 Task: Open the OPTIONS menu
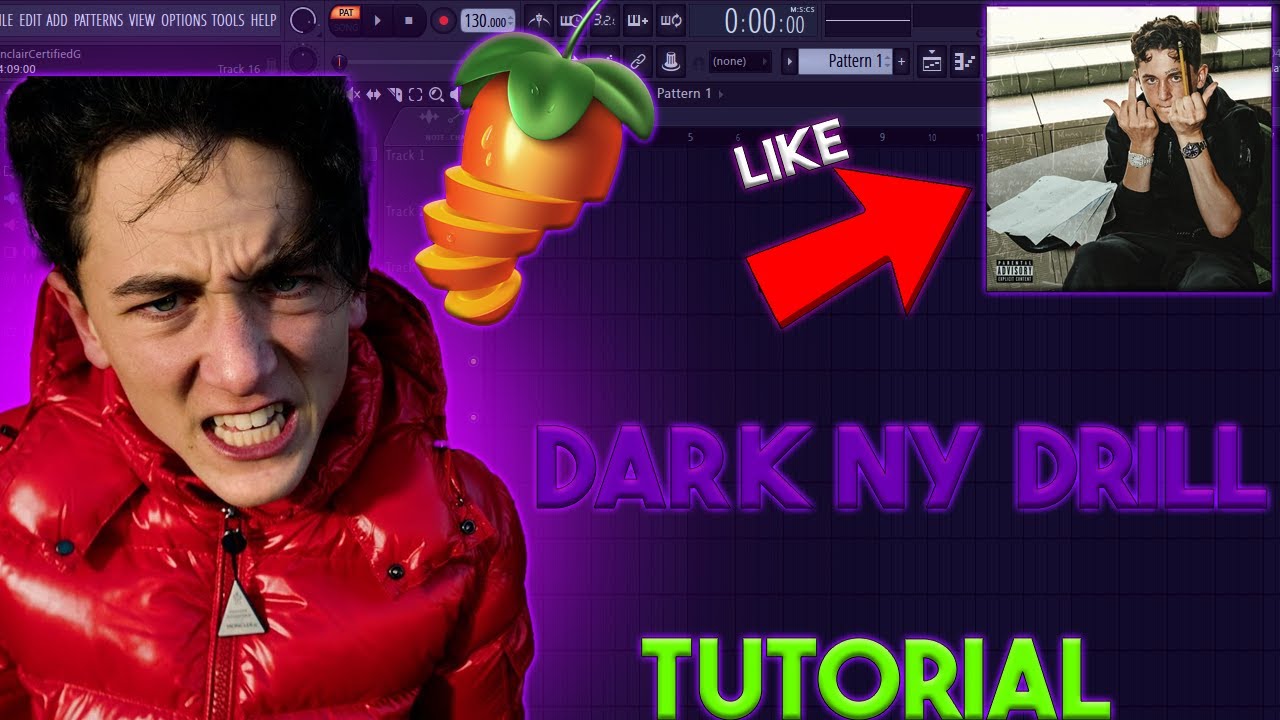point(184,20)
